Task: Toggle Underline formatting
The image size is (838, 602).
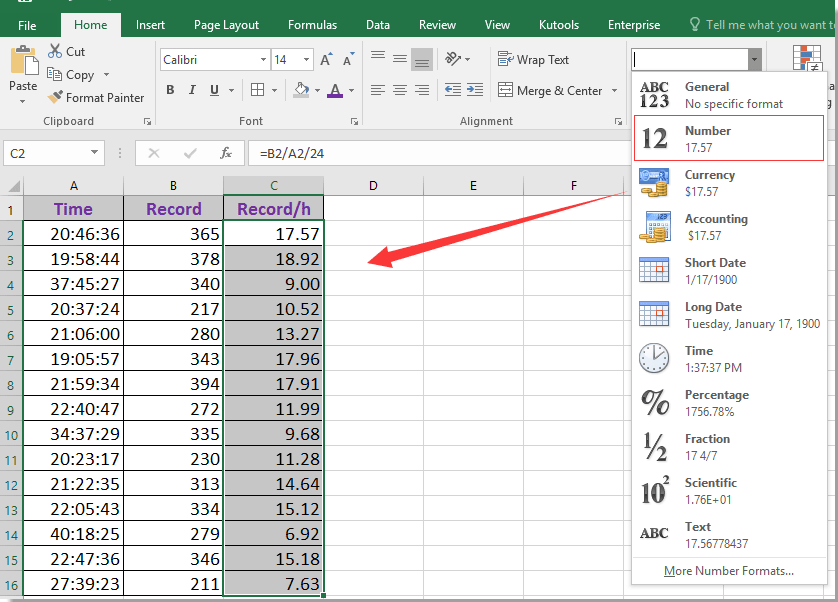Action: [212, 90]
